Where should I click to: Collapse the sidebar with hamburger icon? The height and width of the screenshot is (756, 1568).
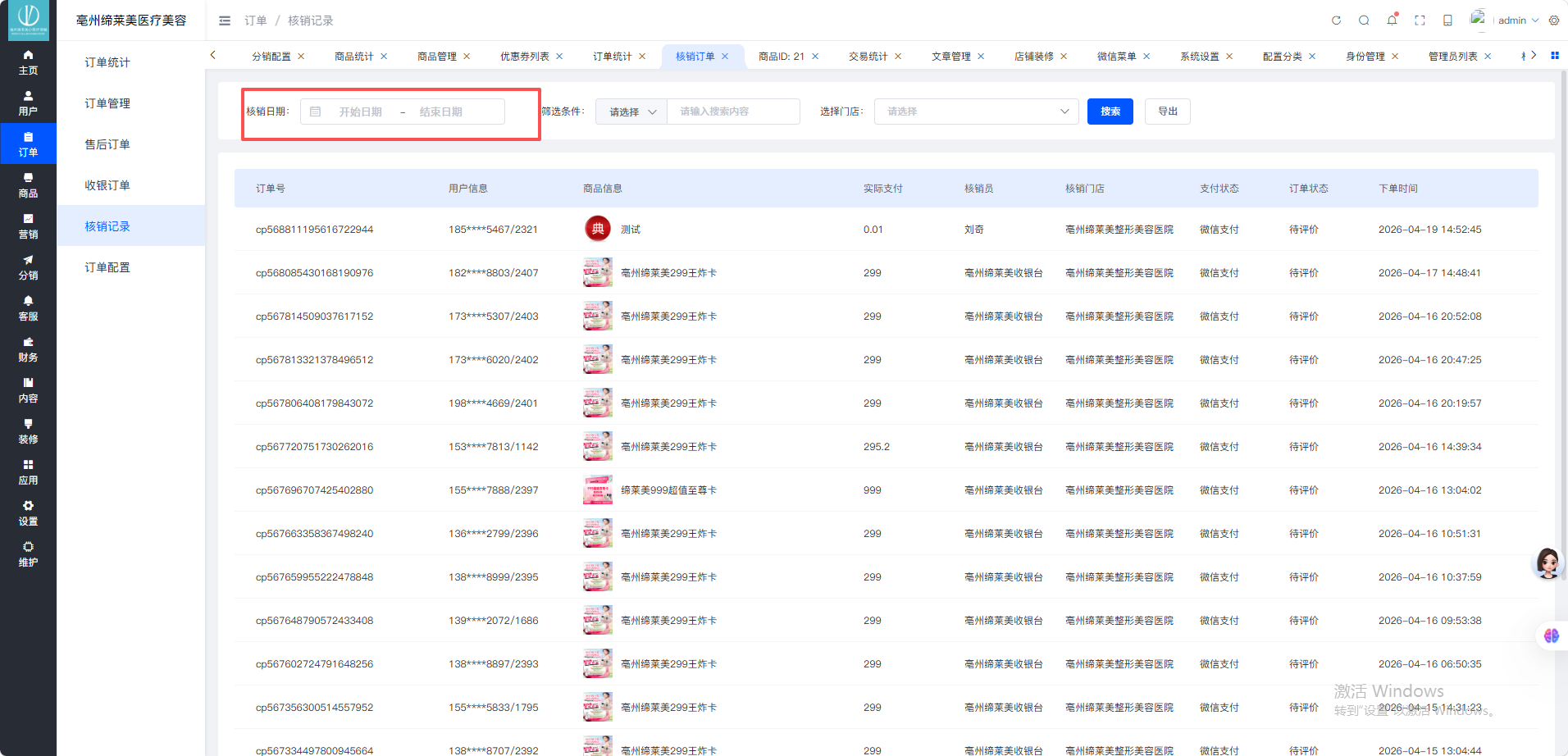point(225,20)
